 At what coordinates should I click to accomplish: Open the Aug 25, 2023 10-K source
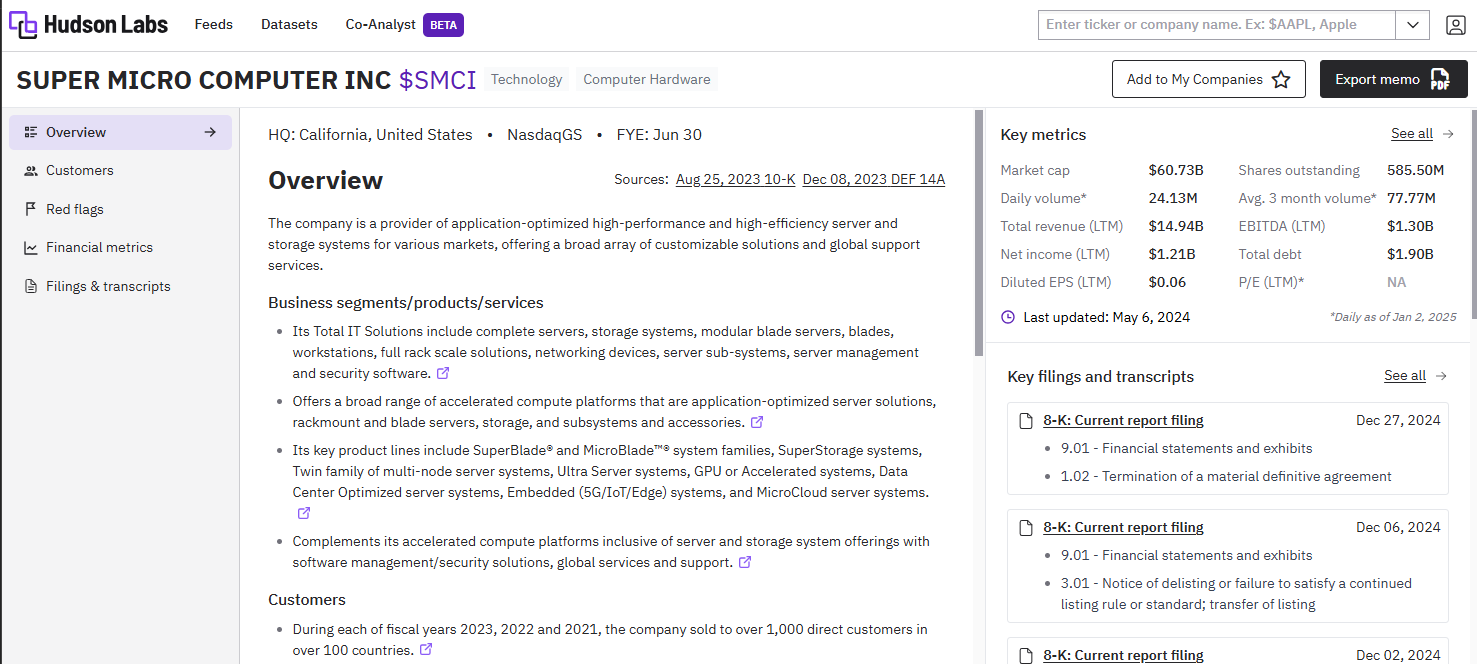point(735,180)
